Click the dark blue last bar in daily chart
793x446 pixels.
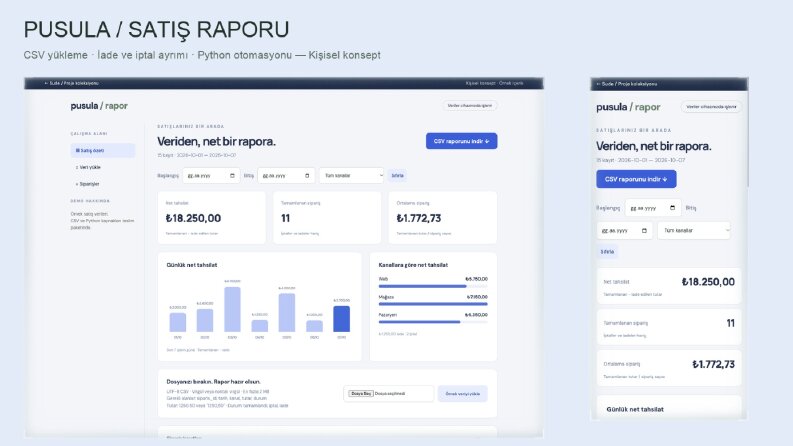coord(341,319)
